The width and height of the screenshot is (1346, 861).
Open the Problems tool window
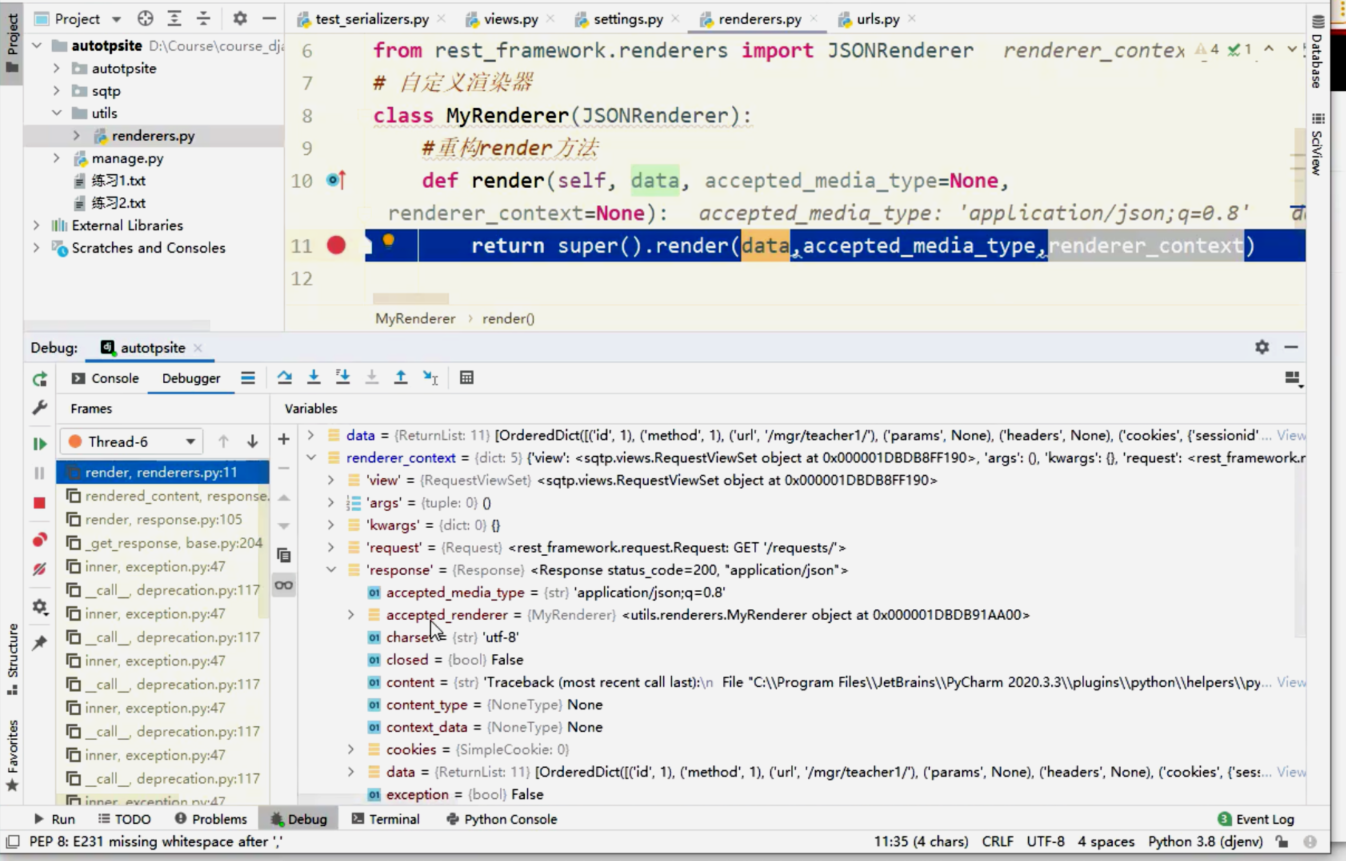pos(210,819)
